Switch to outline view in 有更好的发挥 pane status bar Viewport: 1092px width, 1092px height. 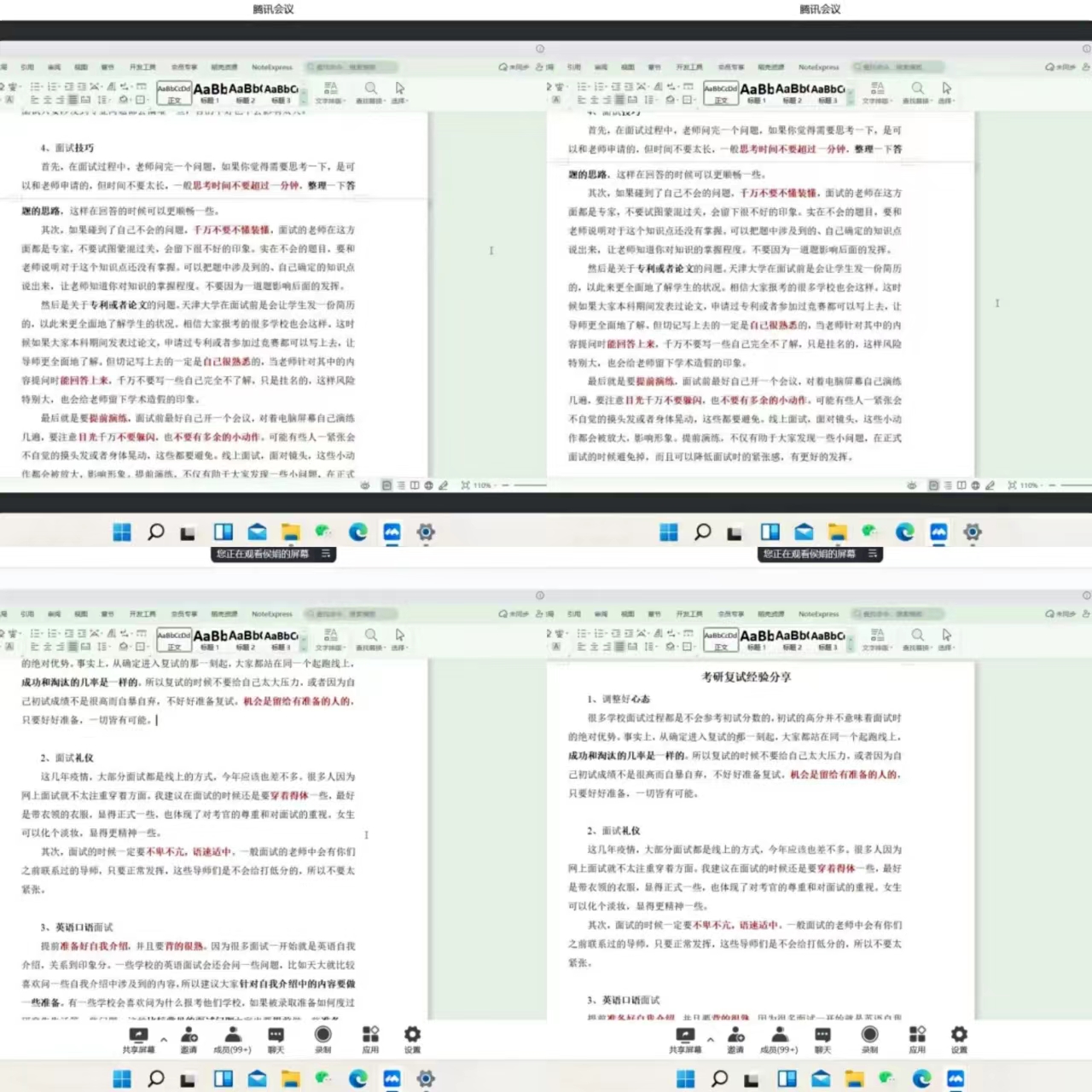[947, 485]
